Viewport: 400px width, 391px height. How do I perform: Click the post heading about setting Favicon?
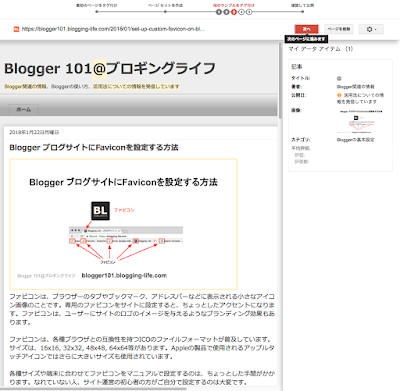(94, 147)
